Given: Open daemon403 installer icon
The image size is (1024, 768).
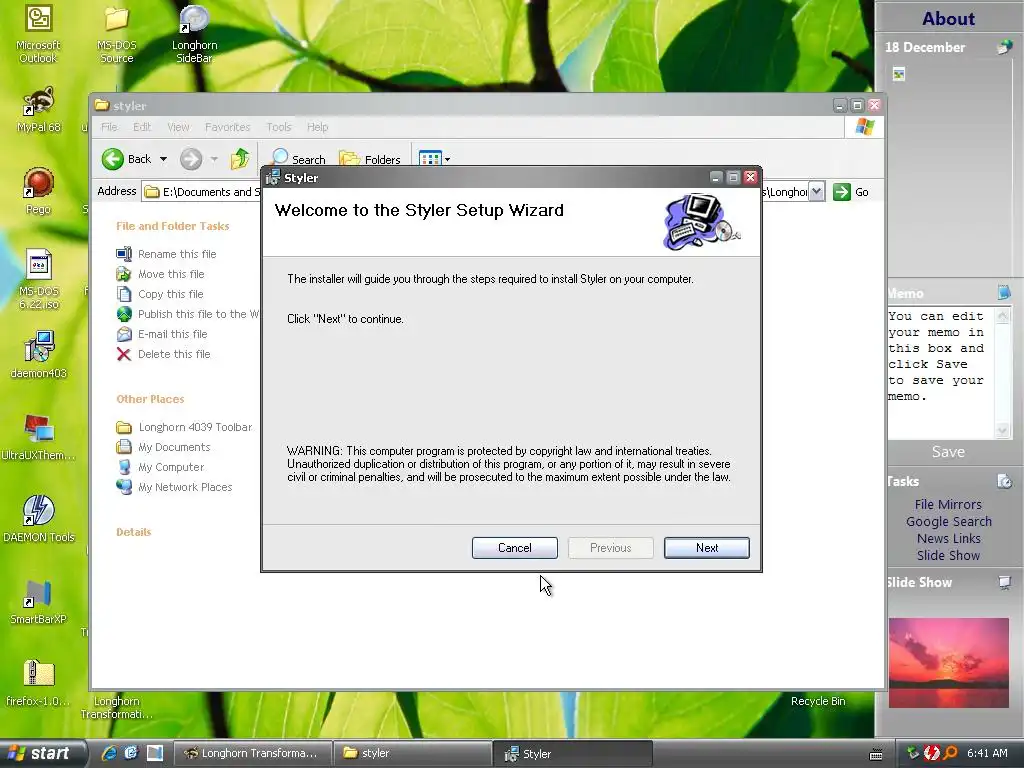Looking at the screenshot, I should [x=39, y=355].
